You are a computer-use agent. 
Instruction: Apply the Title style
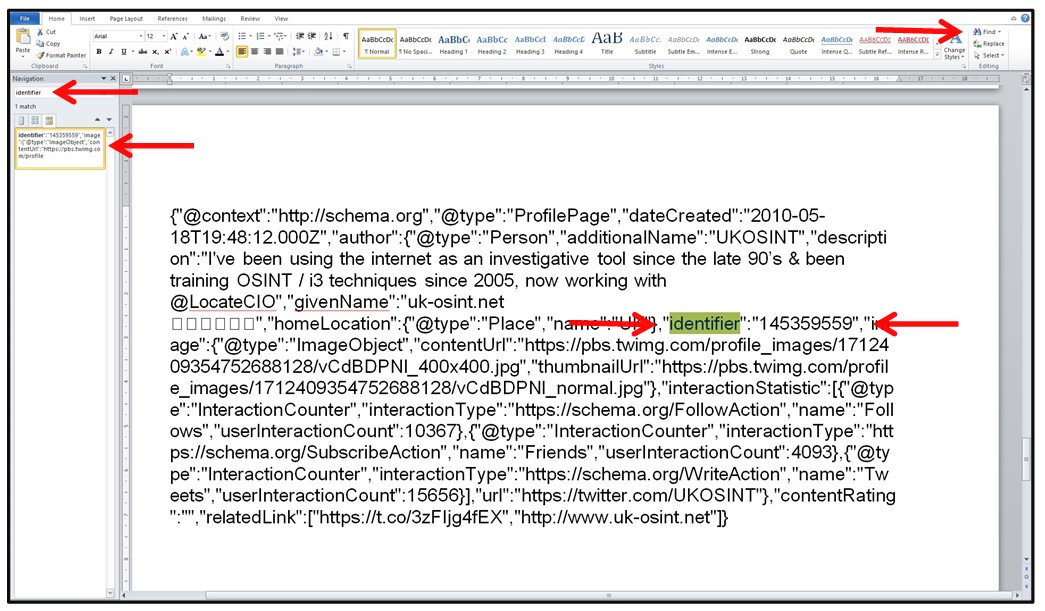tap(607, 44)
